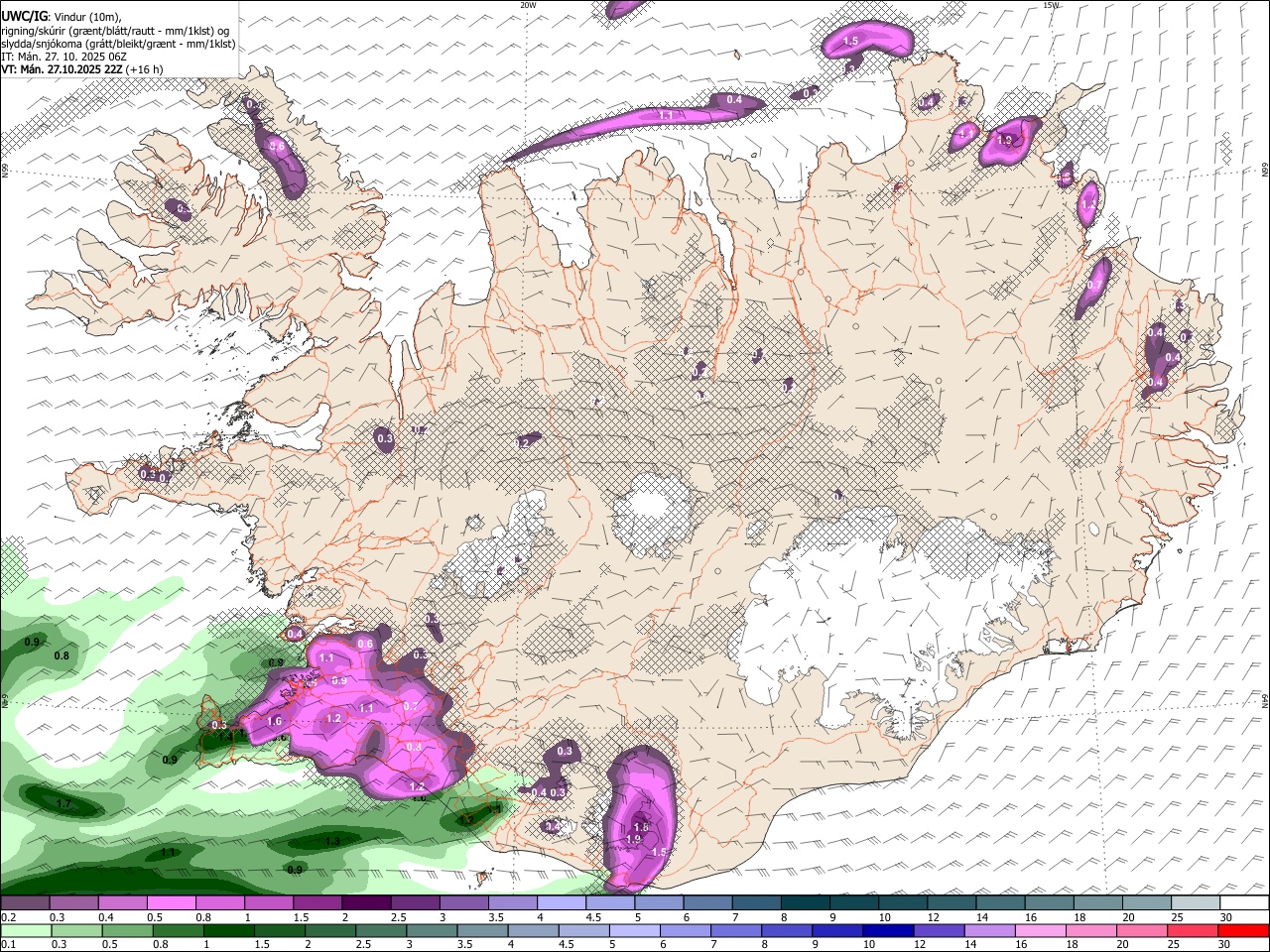Screen dimensions: 1270x952
Task: Click the '(+16 h)' forecast offset text
Action: pos(145,69)
